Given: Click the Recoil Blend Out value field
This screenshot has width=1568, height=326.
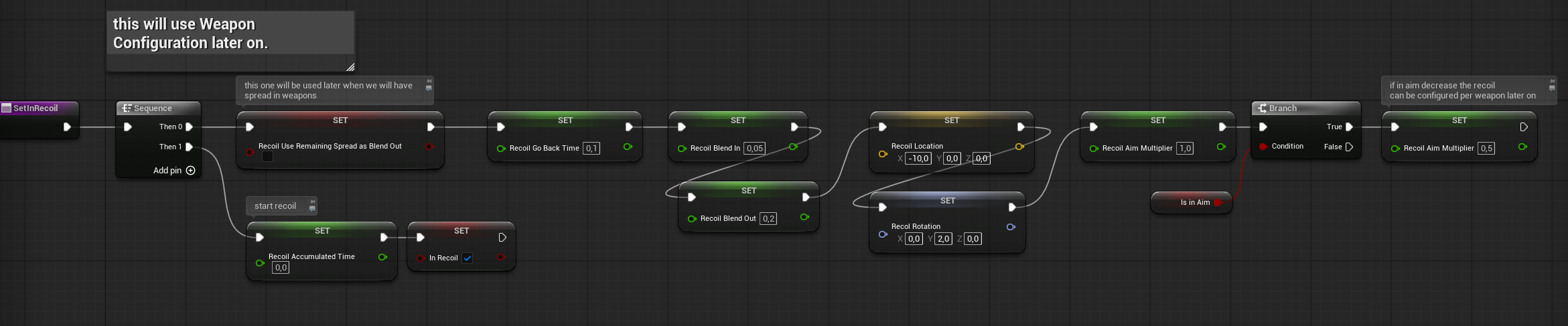Looking at the screenshot, I should pos(768,219).
